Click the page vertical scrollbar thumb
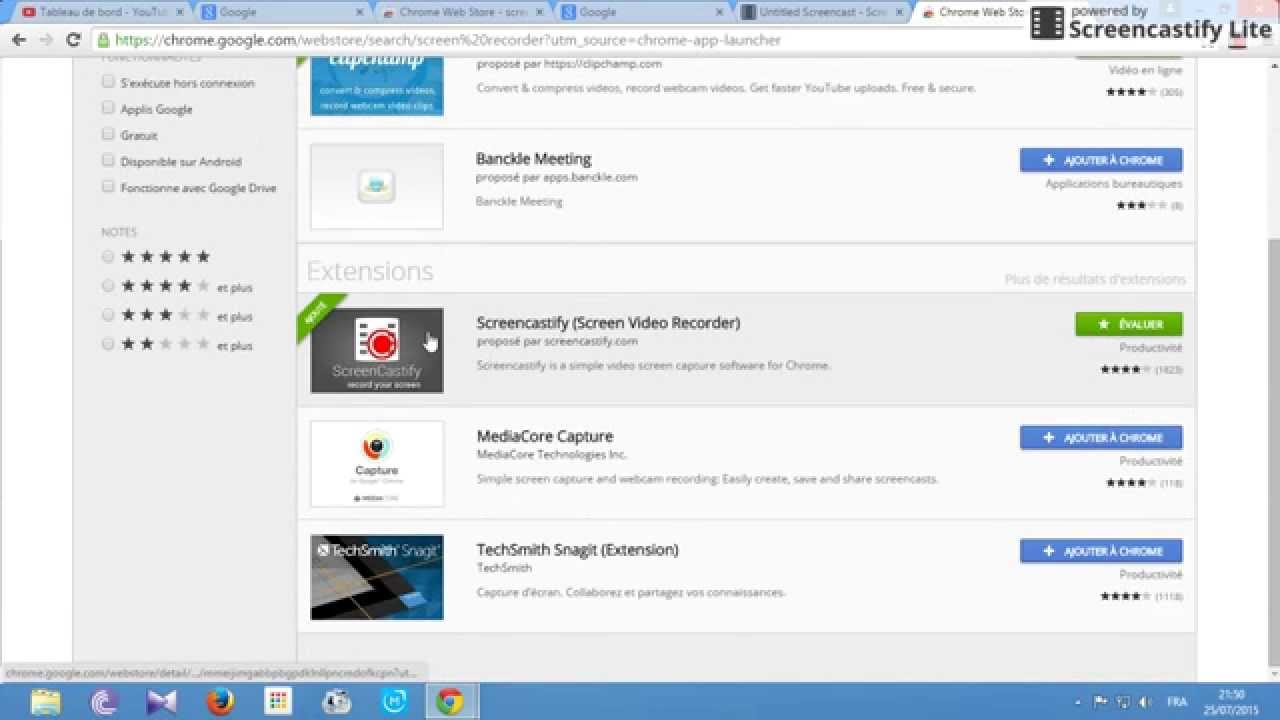This screenshot has height=720, width=1280. pos(1273,452)
